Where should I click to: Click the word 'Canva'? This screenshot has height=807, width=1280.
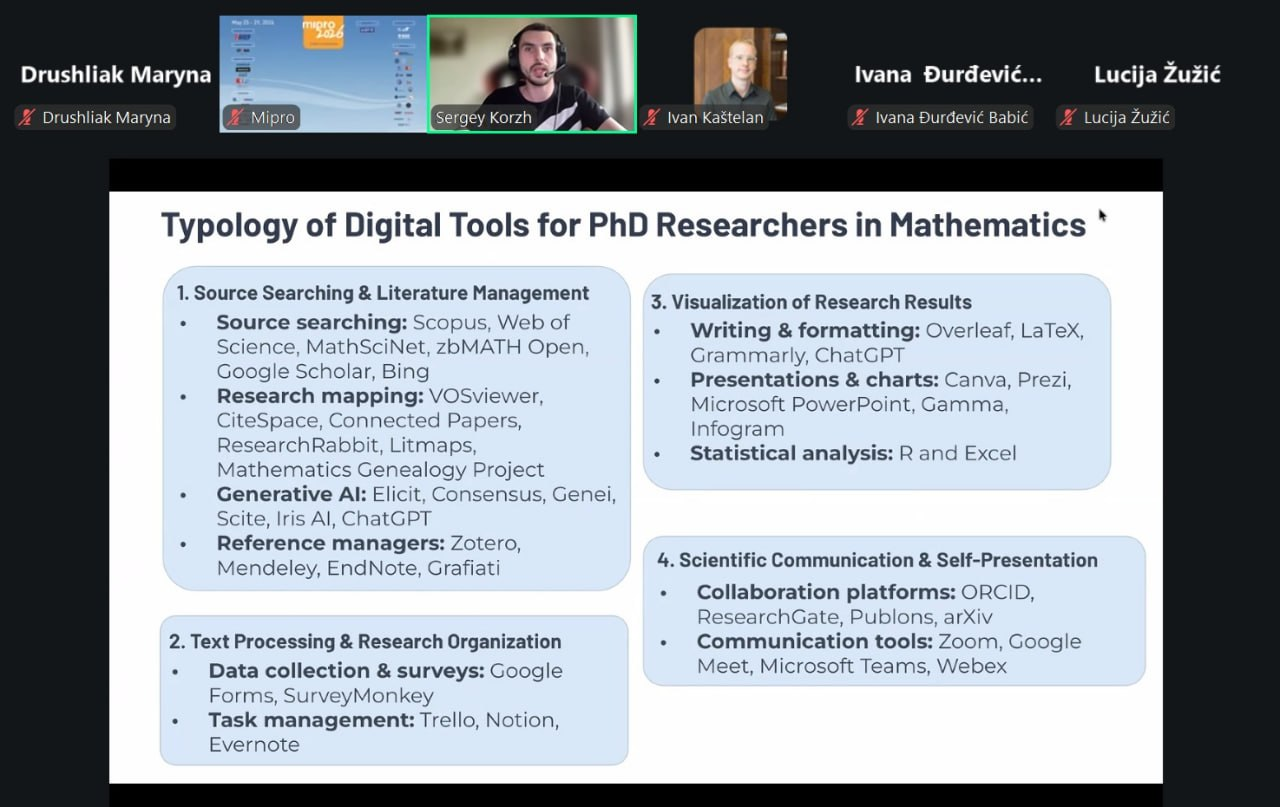pos(975,380)
